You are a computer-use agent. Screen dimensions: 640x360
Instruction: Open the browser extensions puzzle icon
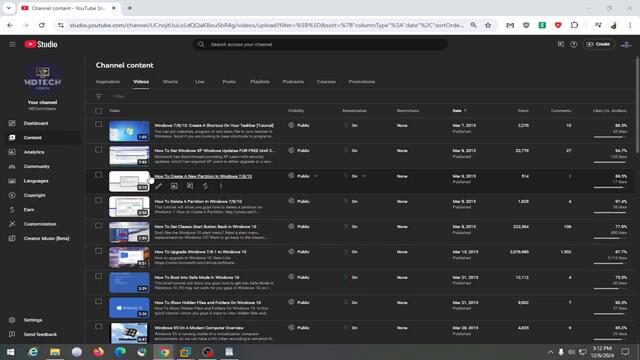574,25
